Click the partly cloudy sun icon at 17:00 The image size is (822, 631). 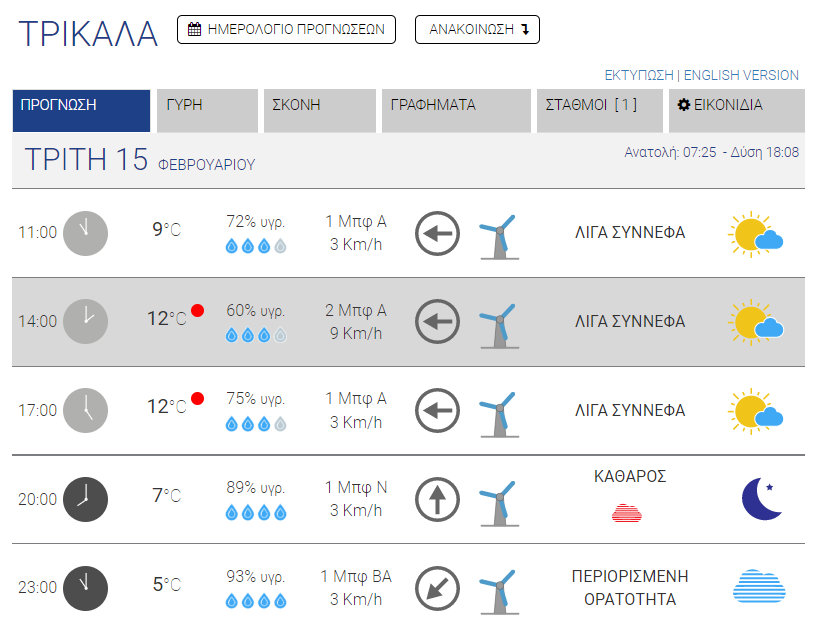point(755,411)
